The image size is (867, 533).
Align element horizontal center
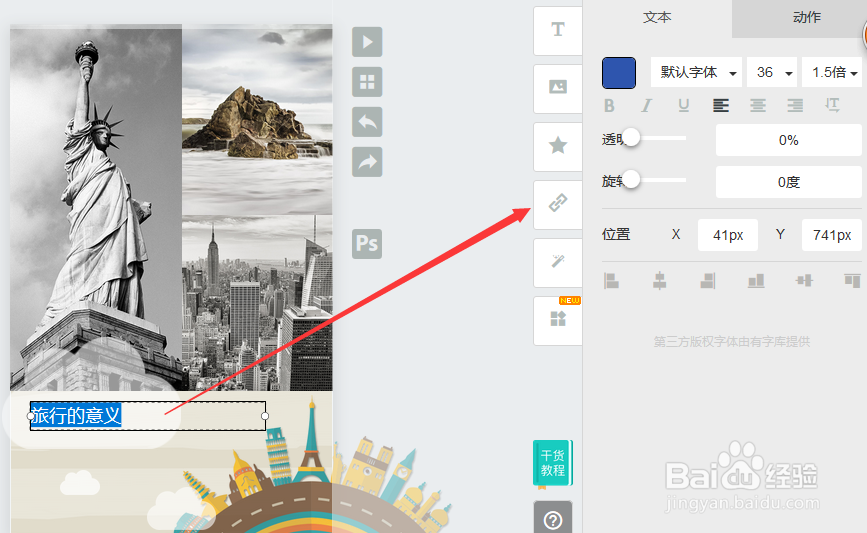[659, 281]
